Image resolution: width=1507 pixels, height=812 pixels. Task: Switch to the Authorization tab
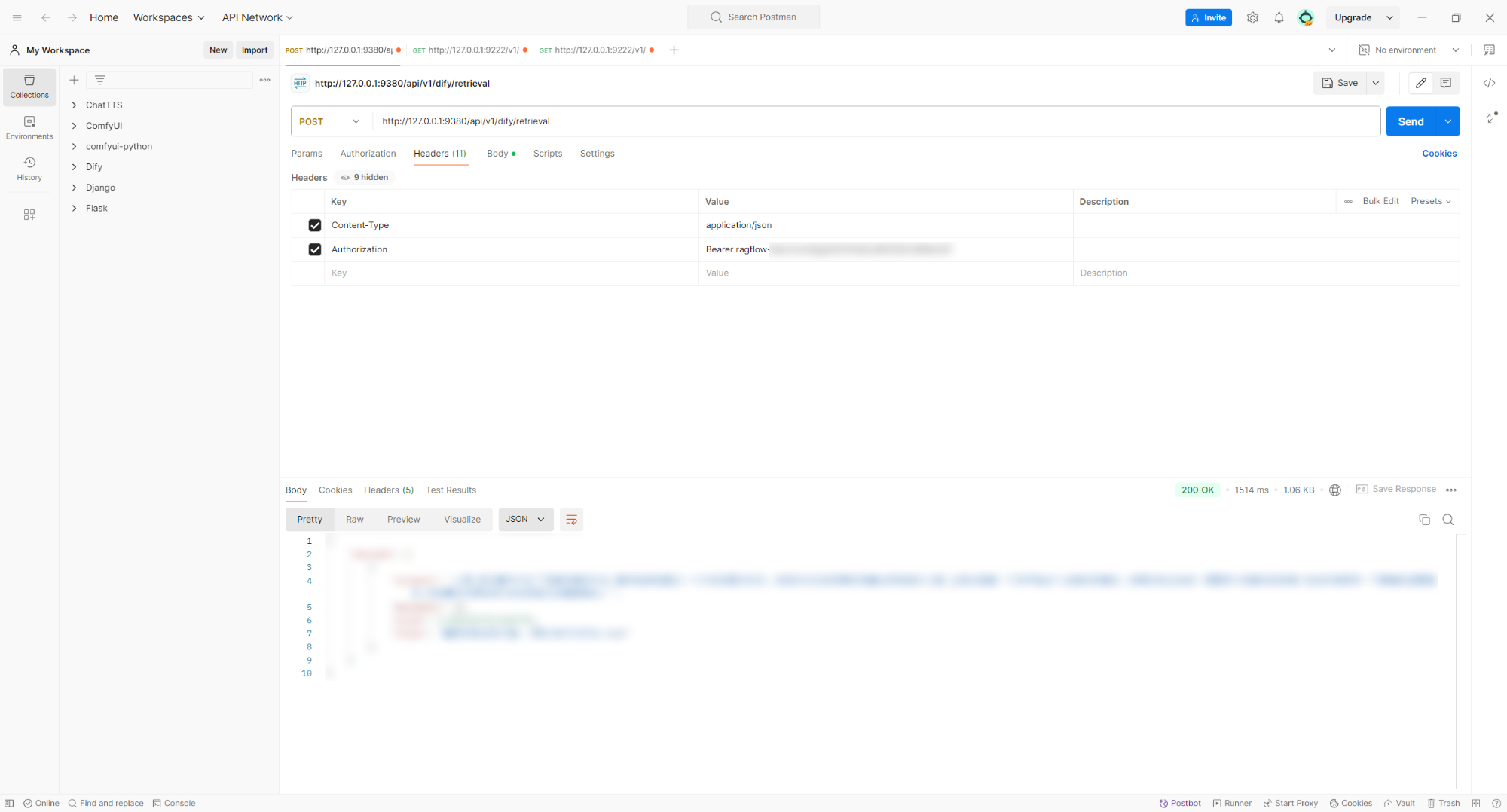tap(368, 153)
